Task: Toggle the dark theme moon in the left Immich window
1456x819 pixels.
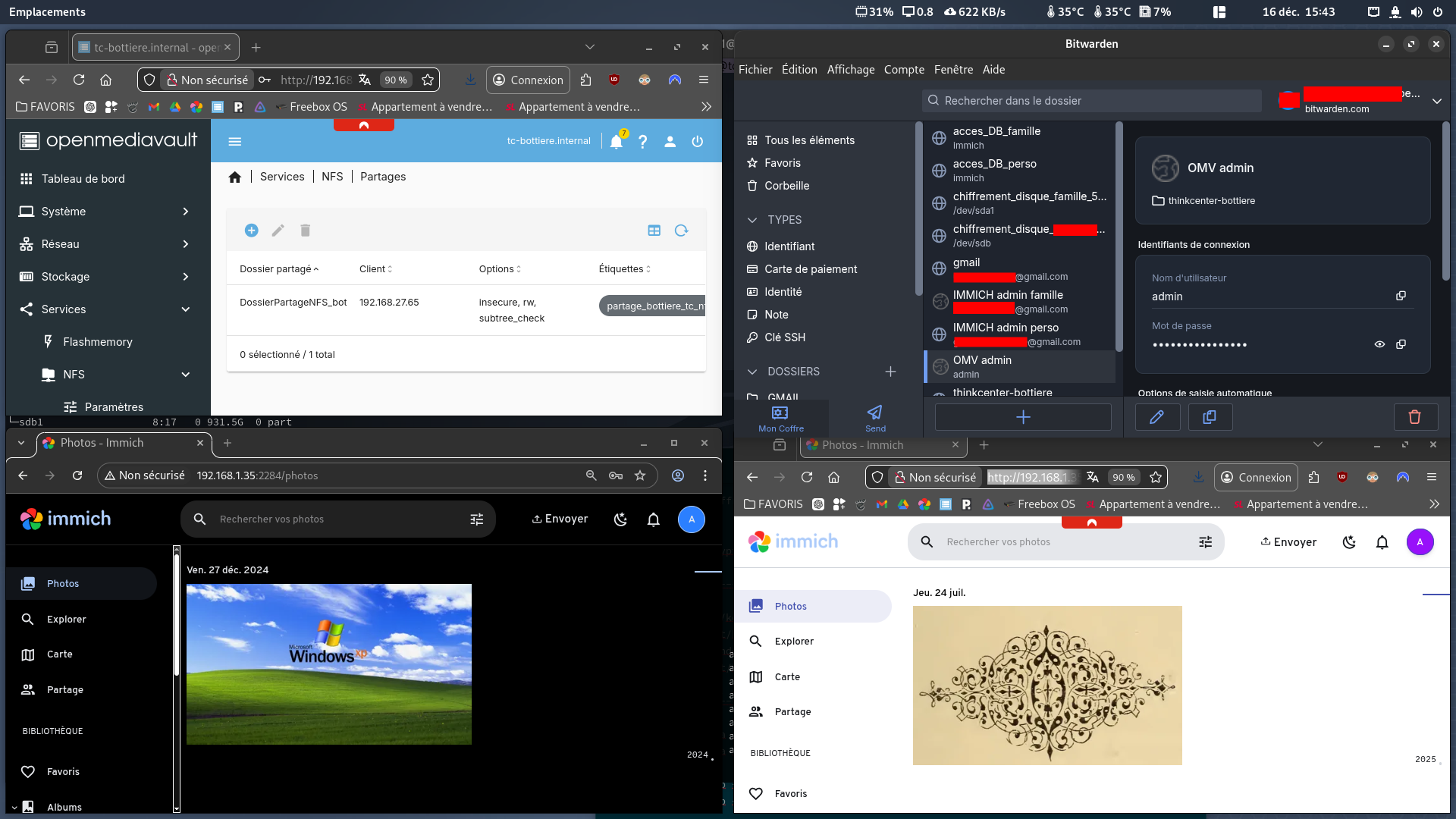Action: click(x=620, y=519)
